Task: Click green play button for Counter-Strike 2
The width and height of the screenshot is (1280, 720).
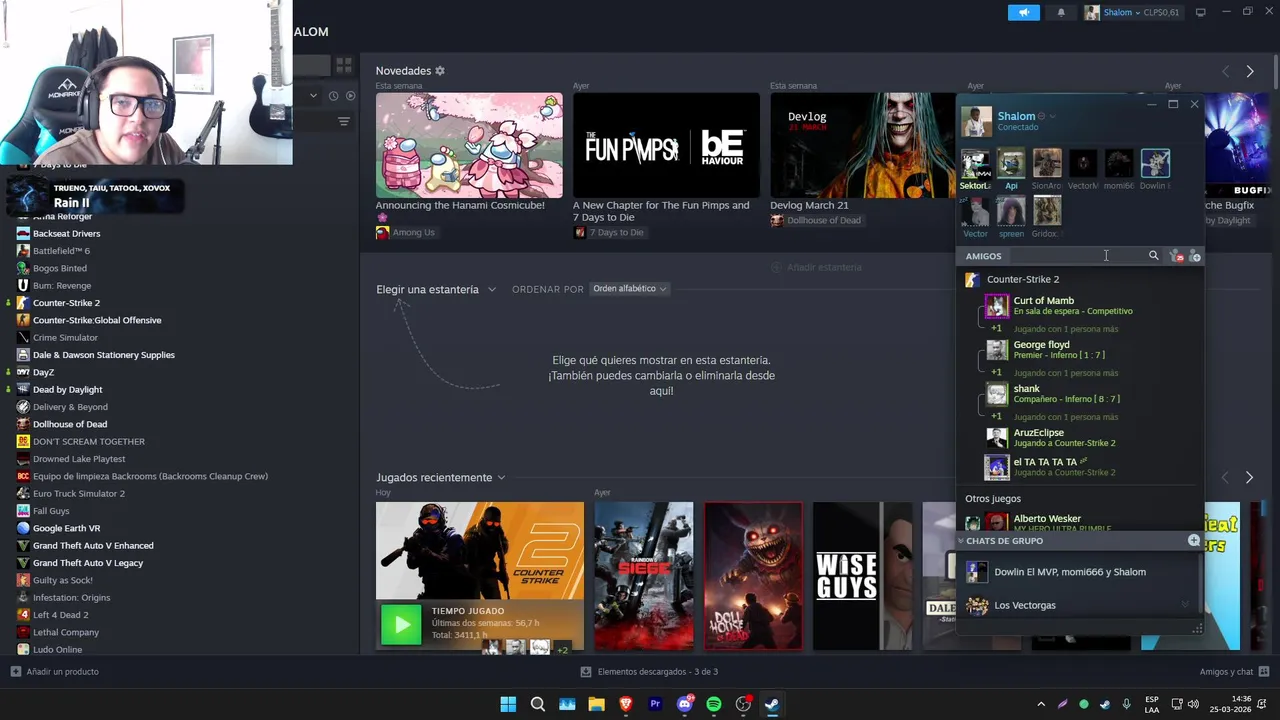Action: [401, 625]
